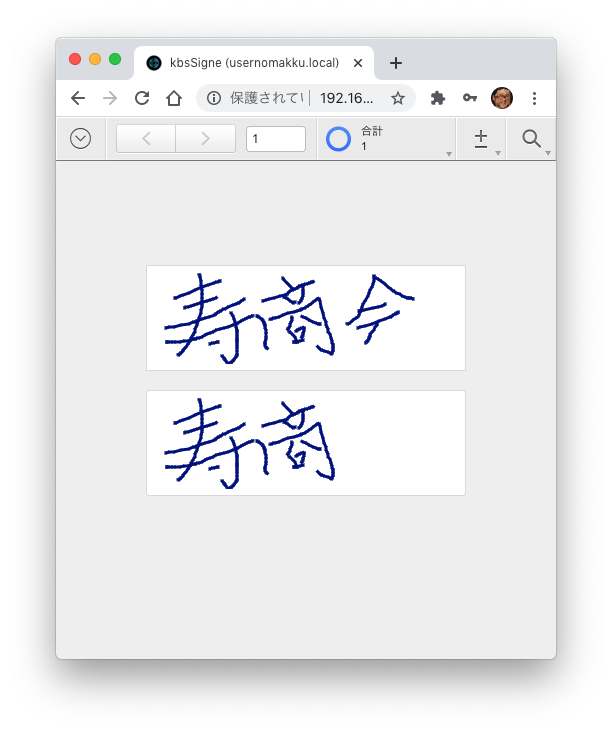Click the lower signature image with two characters
The image size is (612, 733).
[x=306, y=443]
